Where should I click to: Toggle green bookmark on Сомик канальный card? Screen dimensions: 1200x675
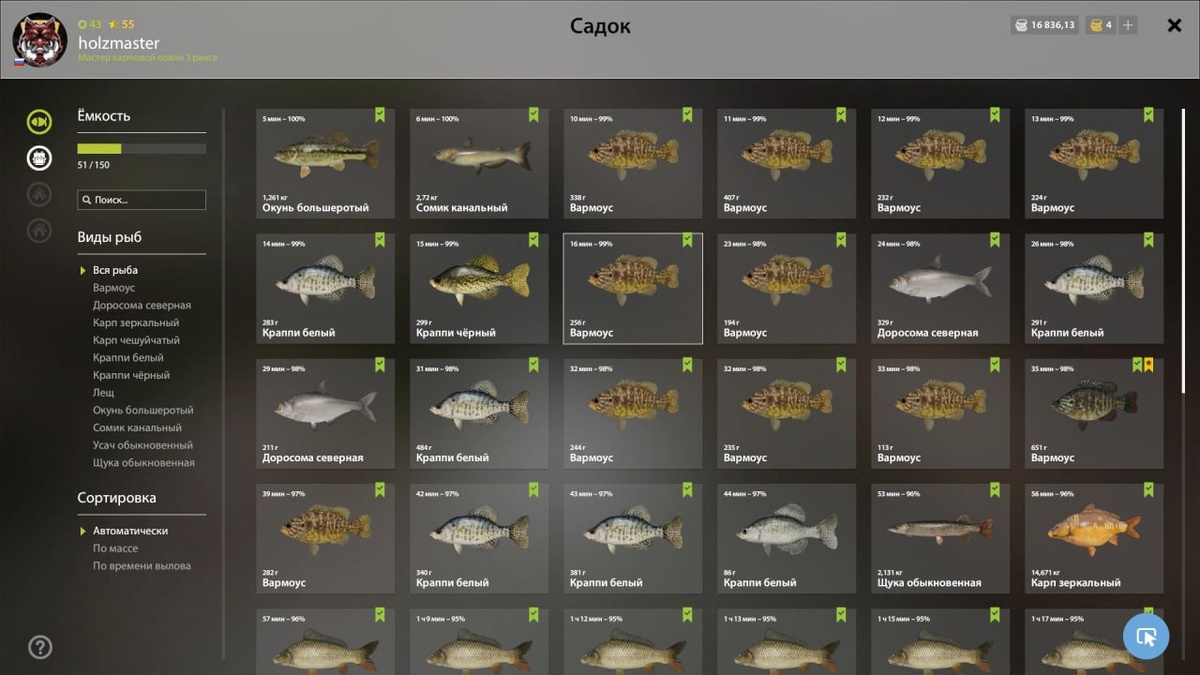point(534,115)
